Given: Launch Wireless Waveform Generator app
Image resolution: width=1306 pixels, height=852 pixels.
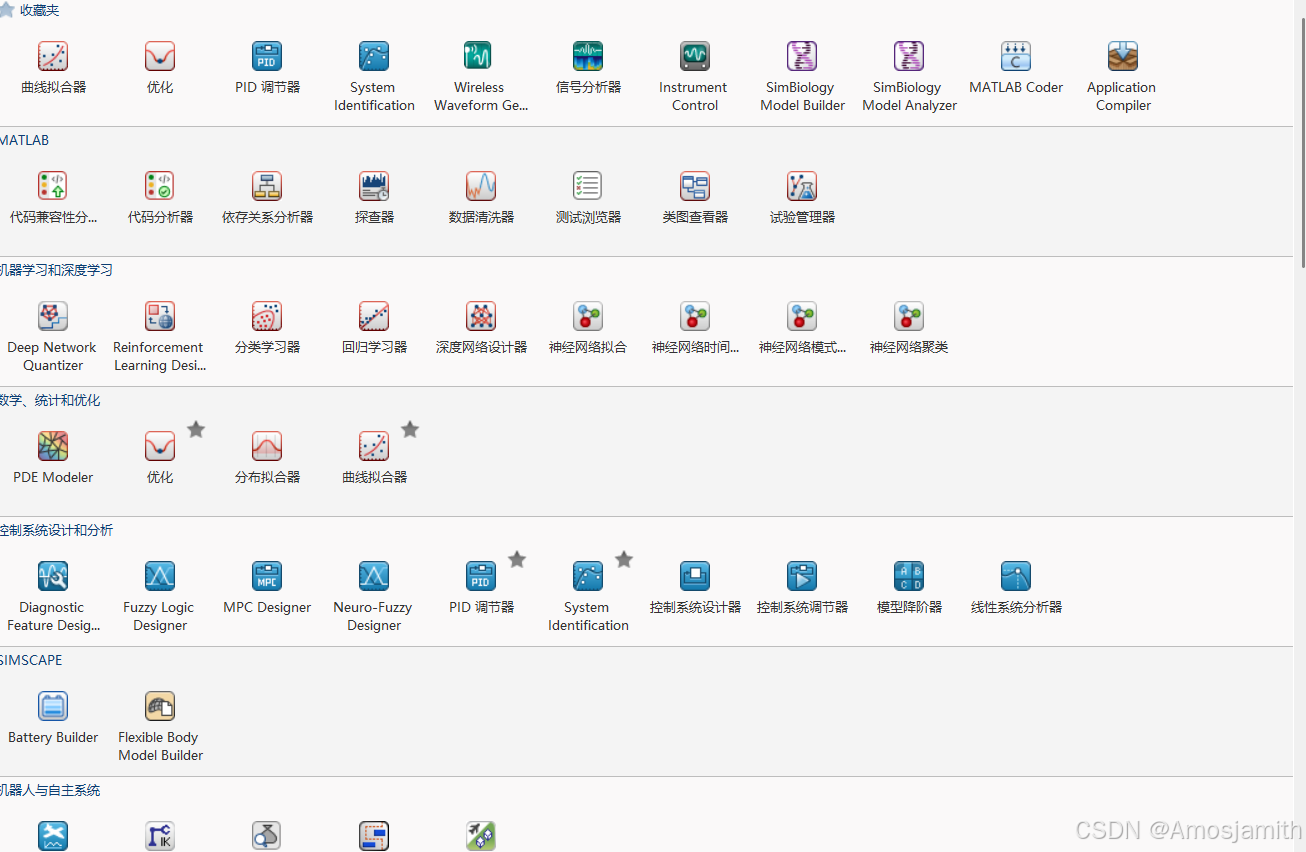Looking at the screenshot, I should (481, 77).
